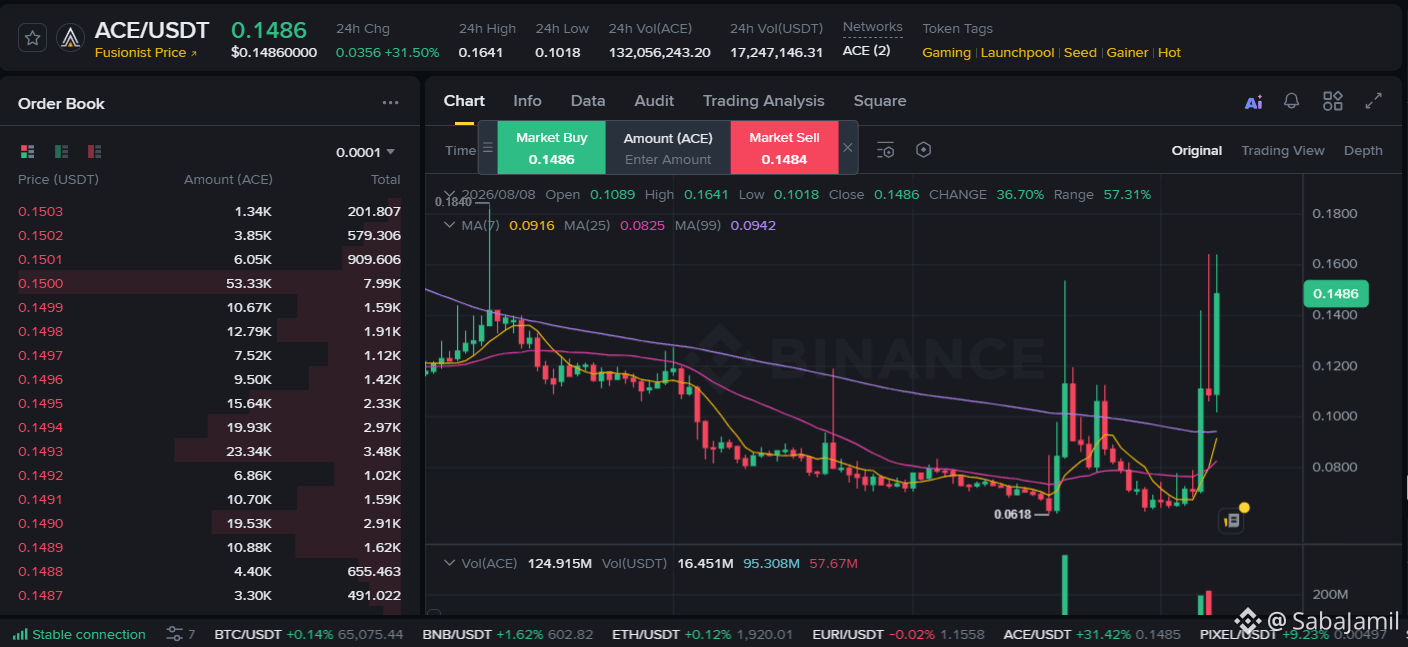Image resolution: width=1408 pixels, height=647 pixels.
Task: Click the Gaming token tag
Action: pos(946,52)
